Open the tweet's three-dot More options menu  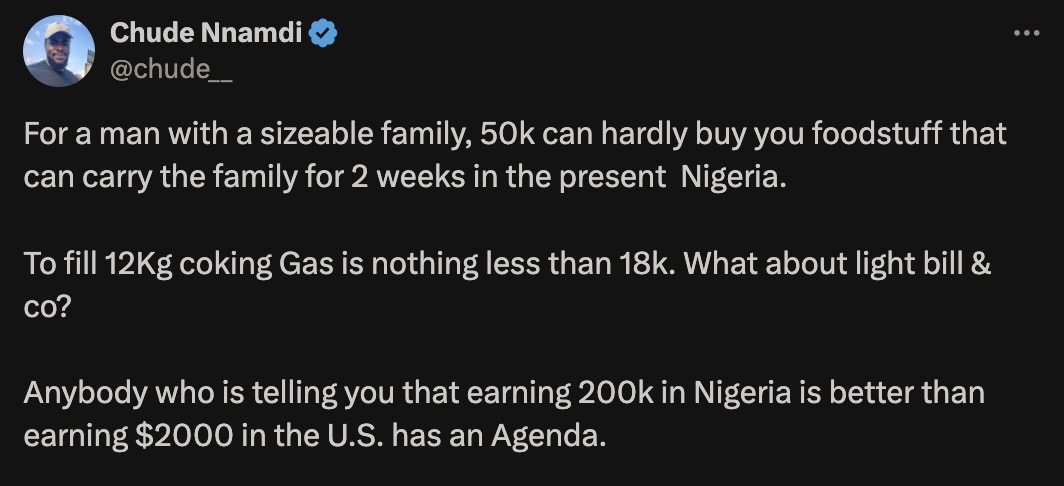(1026, 33)
